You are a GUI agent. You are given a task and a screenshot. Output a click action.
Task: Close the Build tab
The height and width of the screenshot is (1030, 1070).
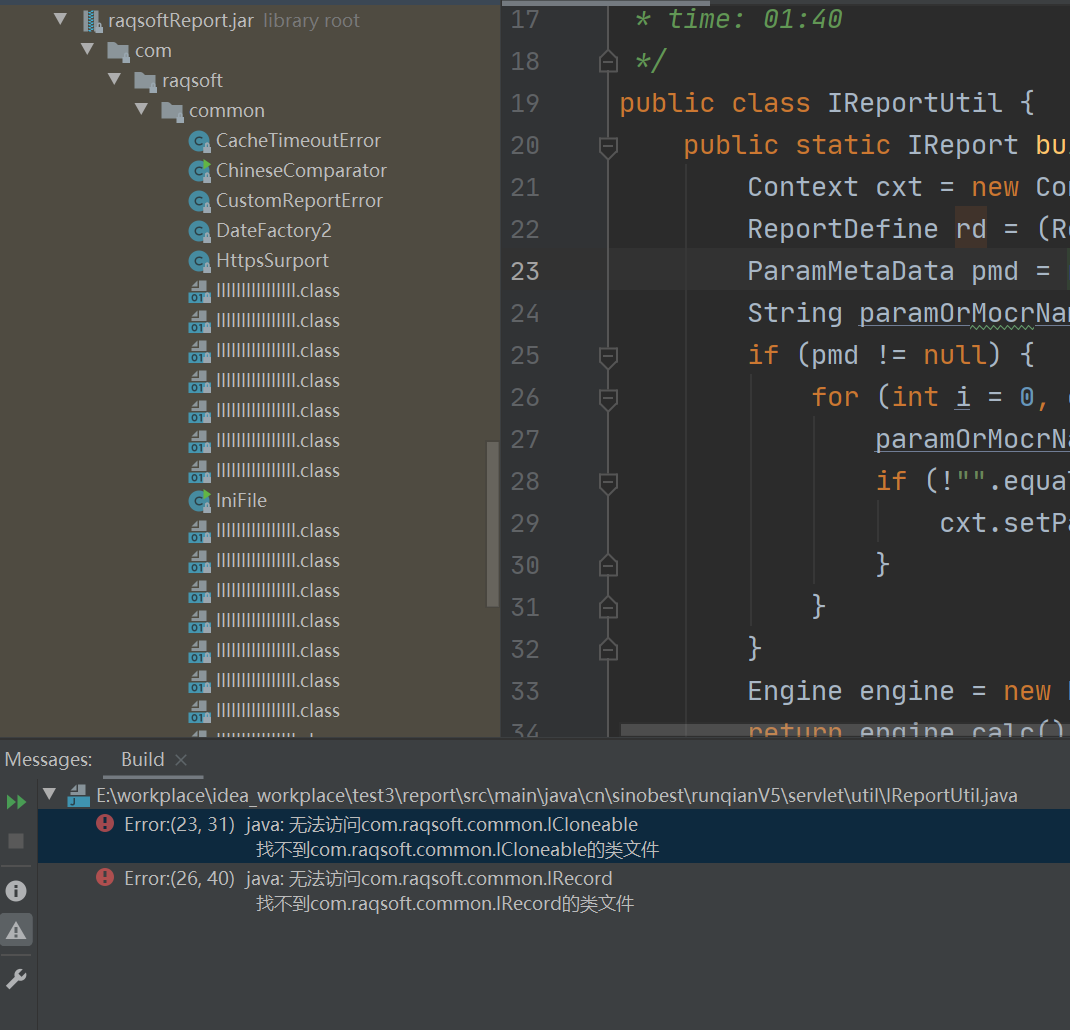click(x=181, y=760)
